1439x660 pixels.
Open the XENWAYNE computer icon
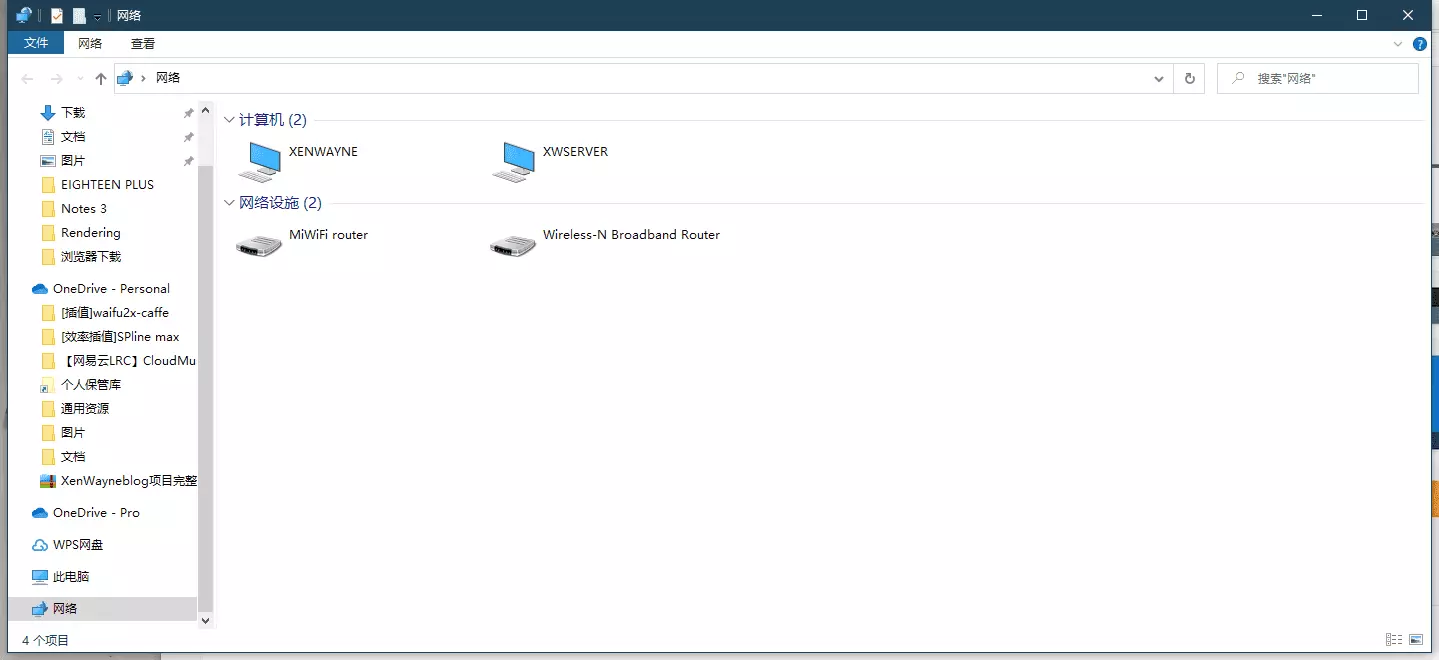[x=260, y=162]
